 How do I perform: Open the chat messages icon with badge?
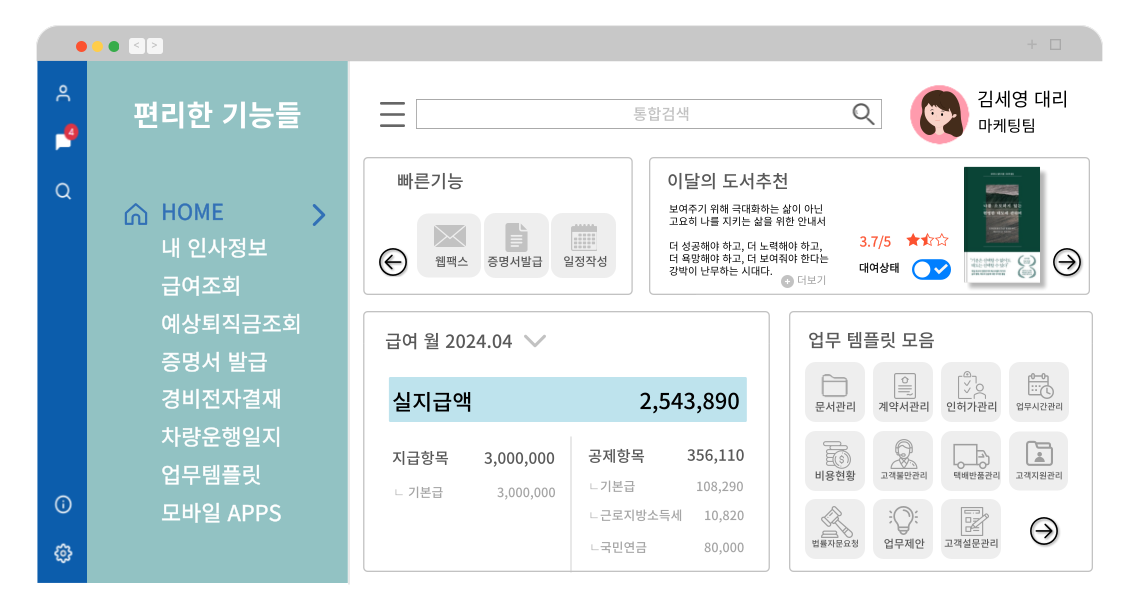coord(63,141)
